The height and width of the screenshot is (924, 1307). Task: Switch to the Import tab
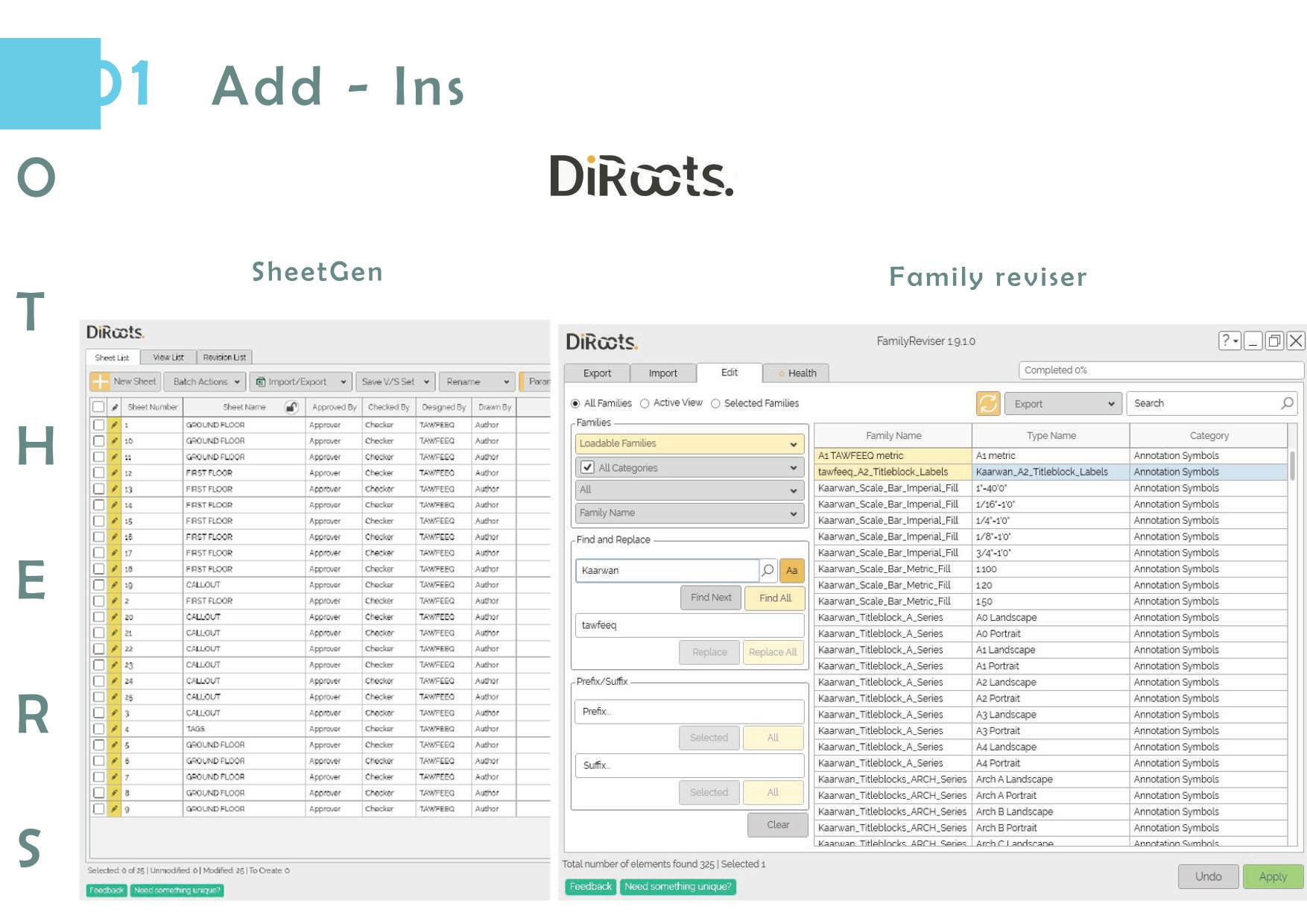(662, 373)
